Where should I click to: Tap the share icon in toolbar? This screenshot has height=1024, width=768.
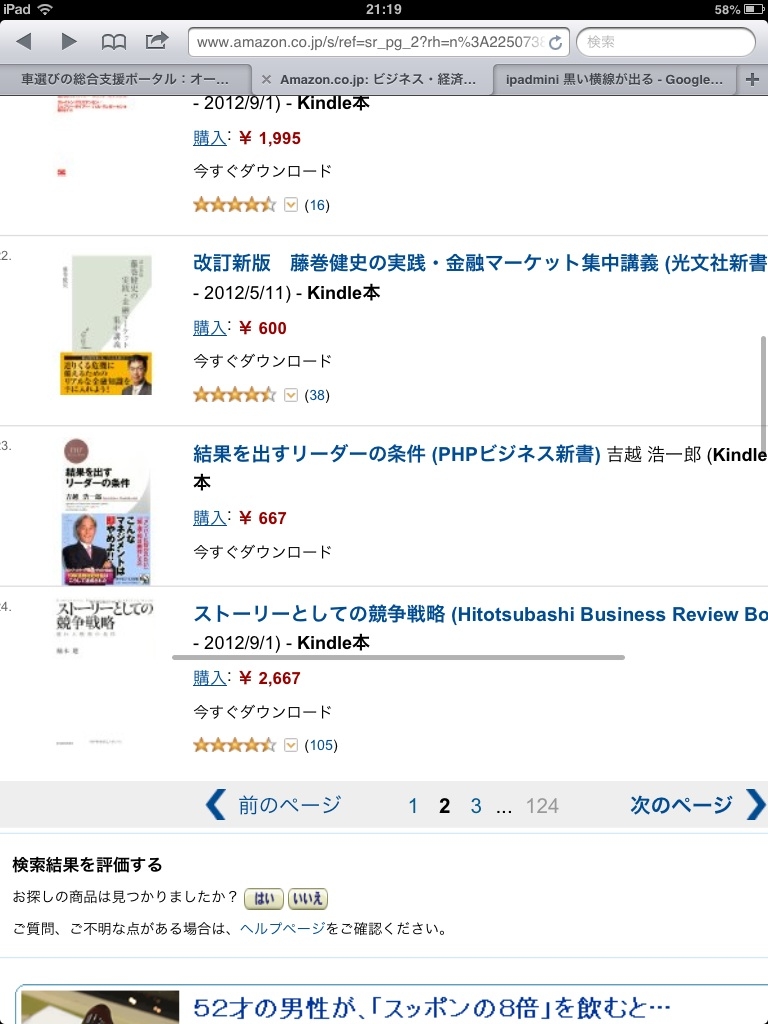[157, 41]
